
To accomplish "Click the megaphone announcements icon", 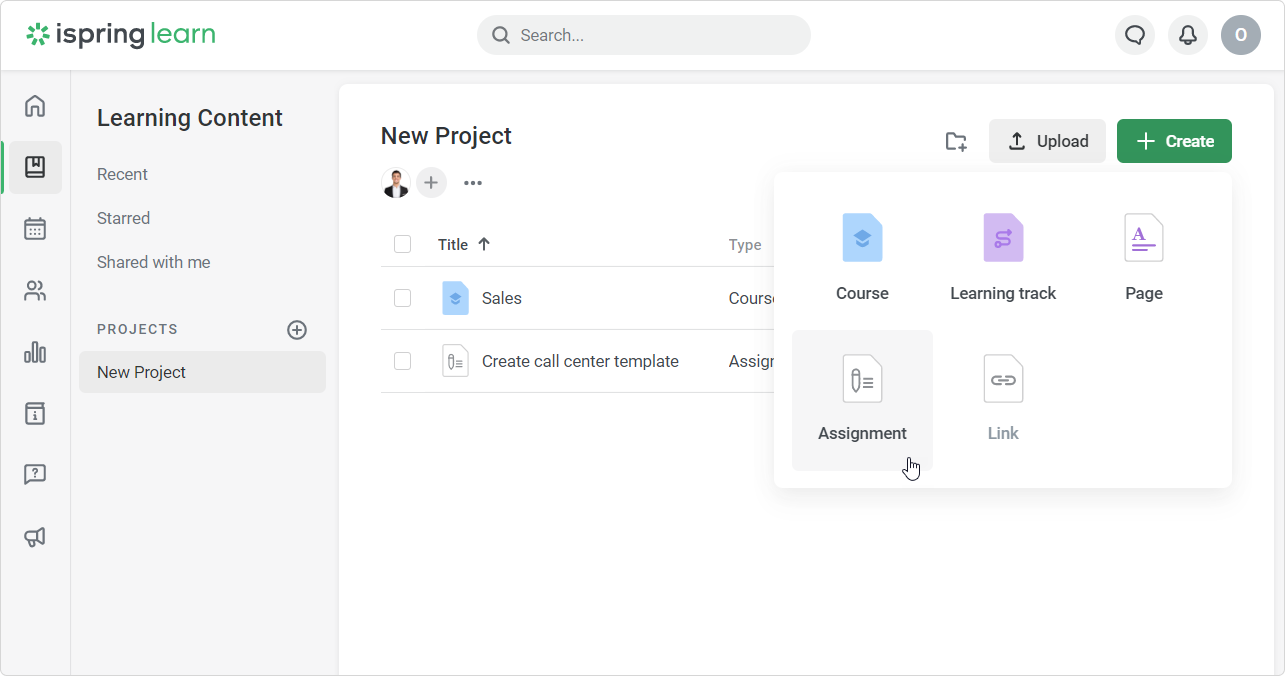I will [x=35, y=537].
